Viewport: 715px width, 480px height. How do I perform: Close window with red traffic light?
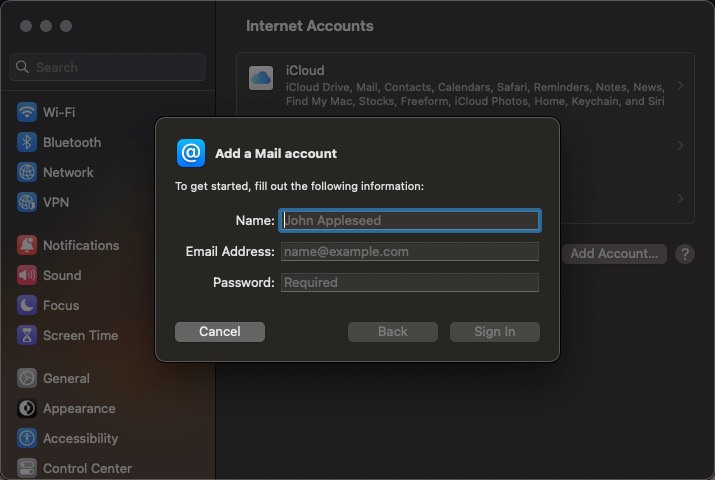(26, 26)
